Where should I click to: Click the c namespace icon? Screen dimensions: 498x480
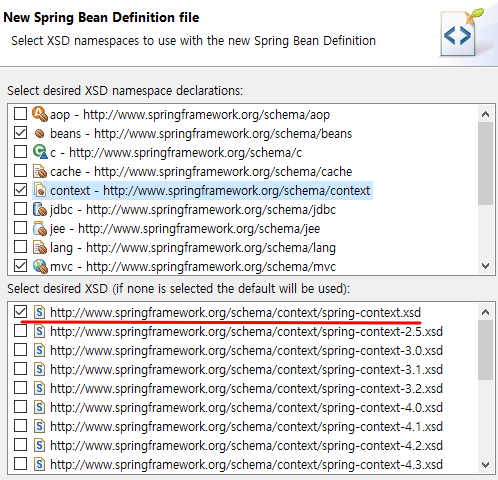[x=40, y=152]
